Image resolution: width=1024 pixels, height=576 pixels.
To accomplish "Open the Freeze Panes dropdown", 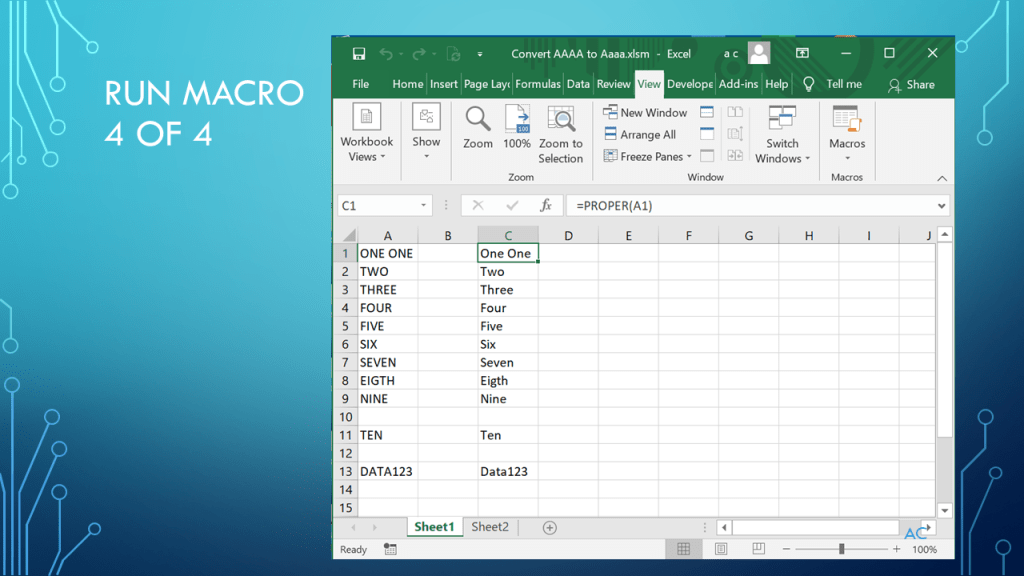I will tap(648, 156).
